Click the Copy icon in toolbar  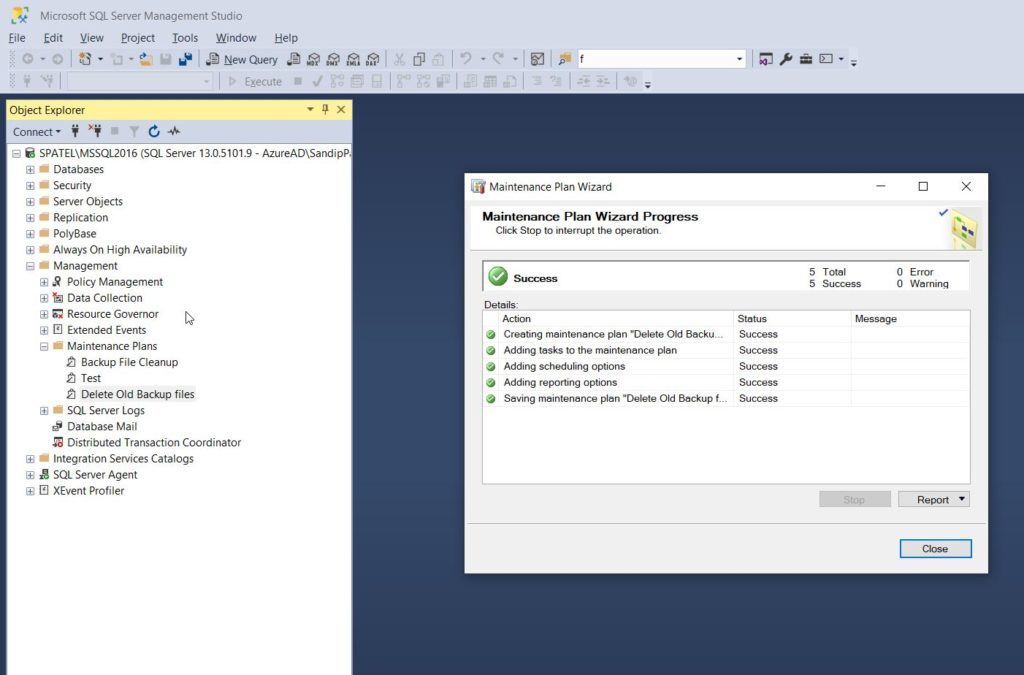pos(419,59)
